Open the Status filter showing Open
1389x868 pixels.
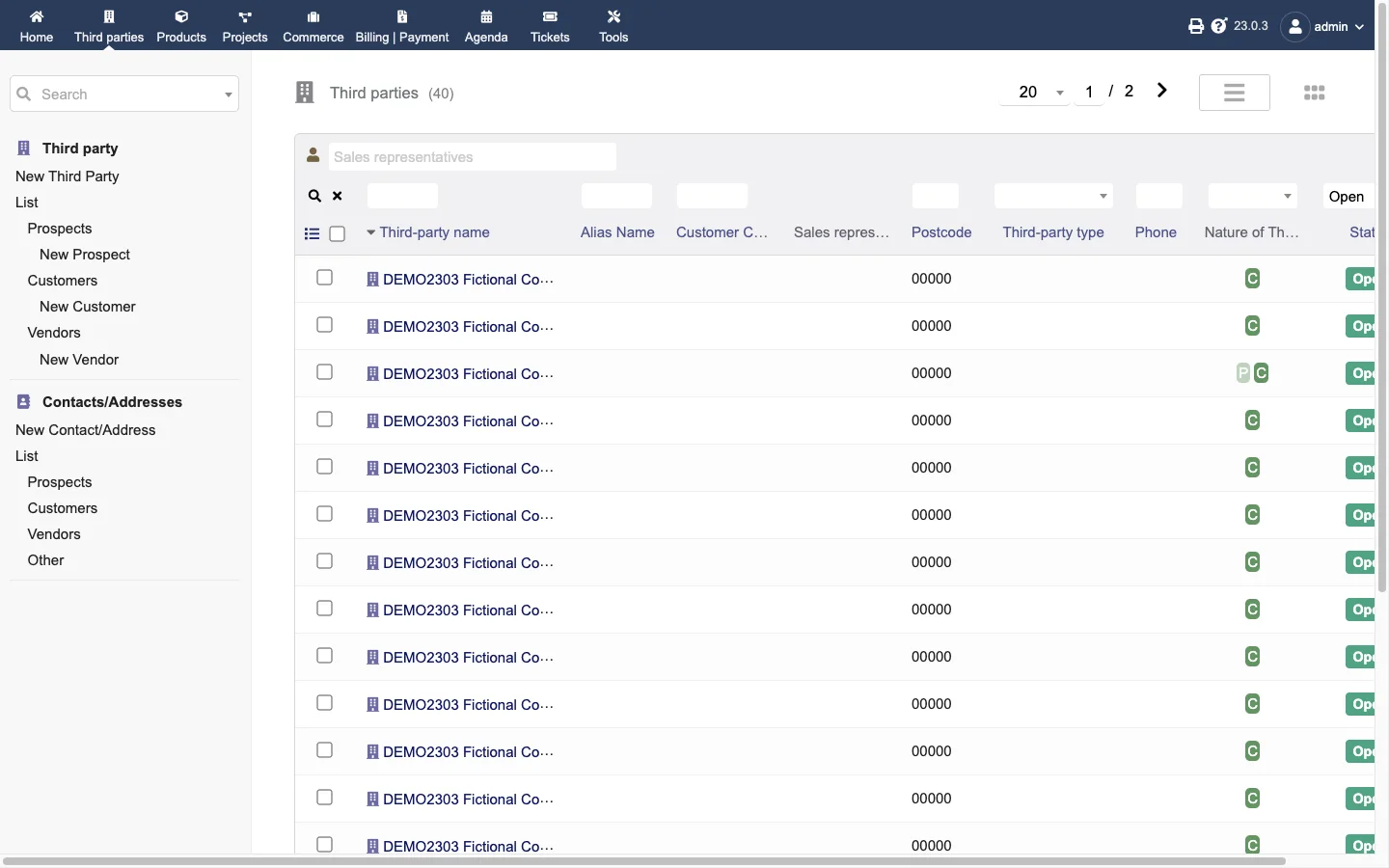[x=1348, y=197]
